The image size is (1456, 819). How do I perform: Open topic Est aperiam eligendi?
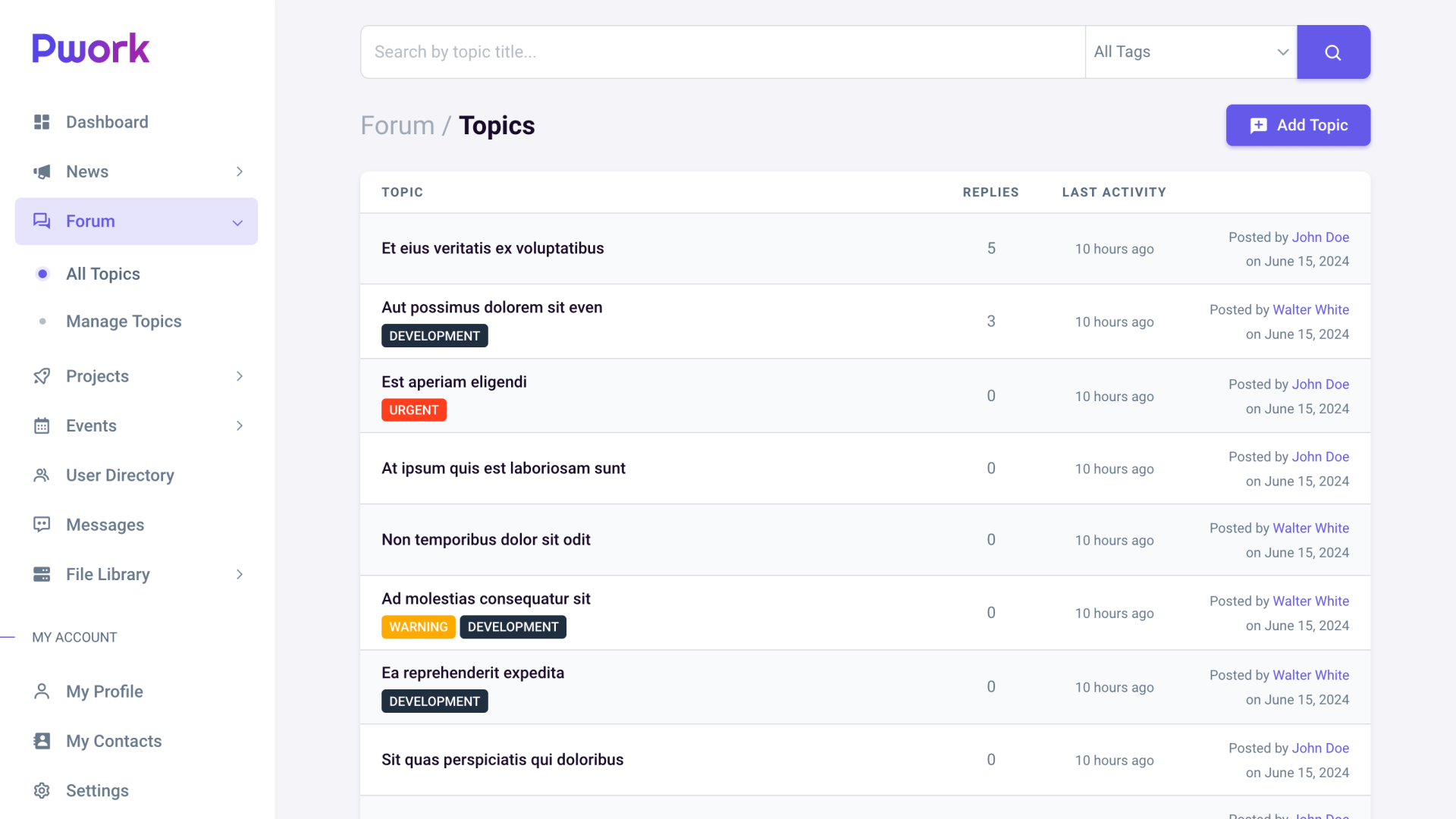[x=453, y=381]
